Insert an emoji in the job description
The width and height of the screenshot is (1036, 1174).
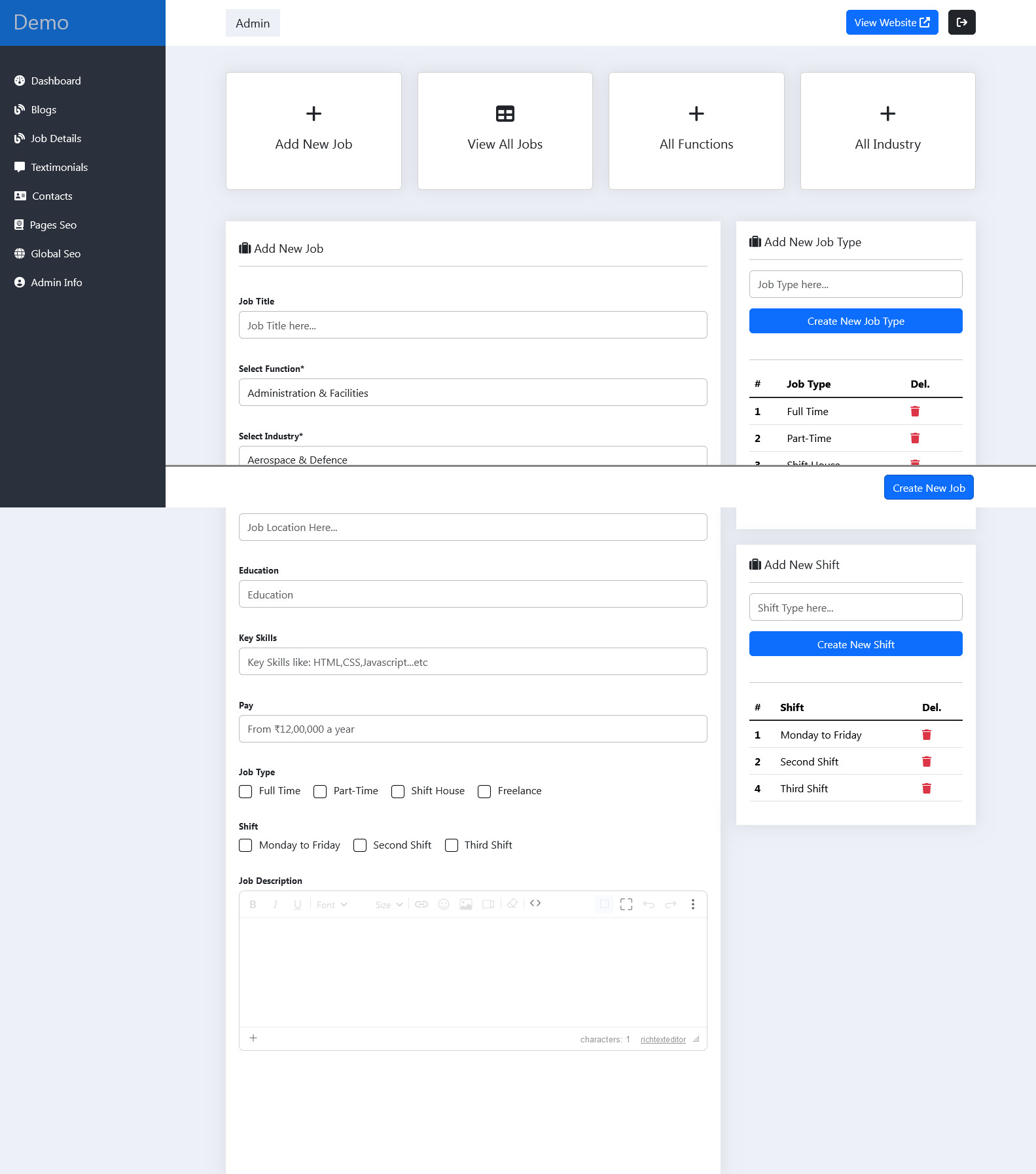coord(444,904)
